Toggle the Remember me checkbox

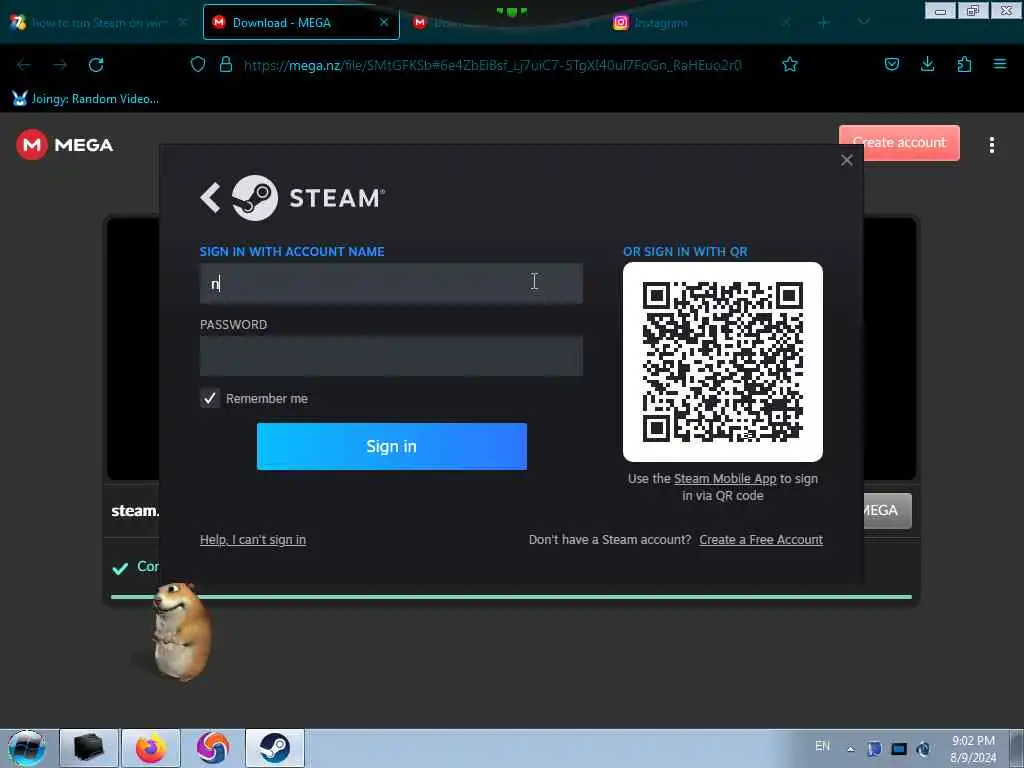[210, 398]
